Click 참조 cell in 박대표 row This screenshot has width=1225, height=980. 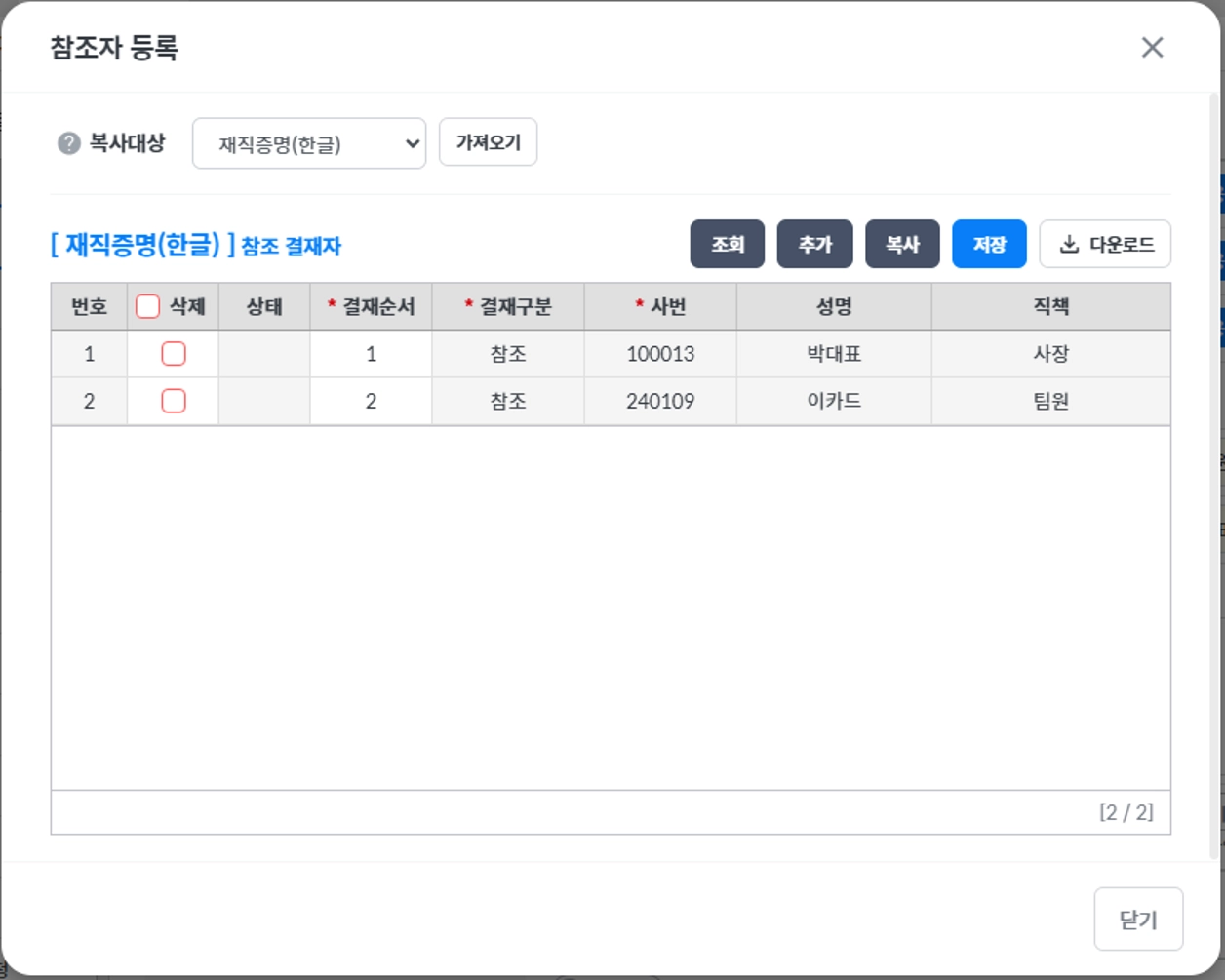click(508, 354)
